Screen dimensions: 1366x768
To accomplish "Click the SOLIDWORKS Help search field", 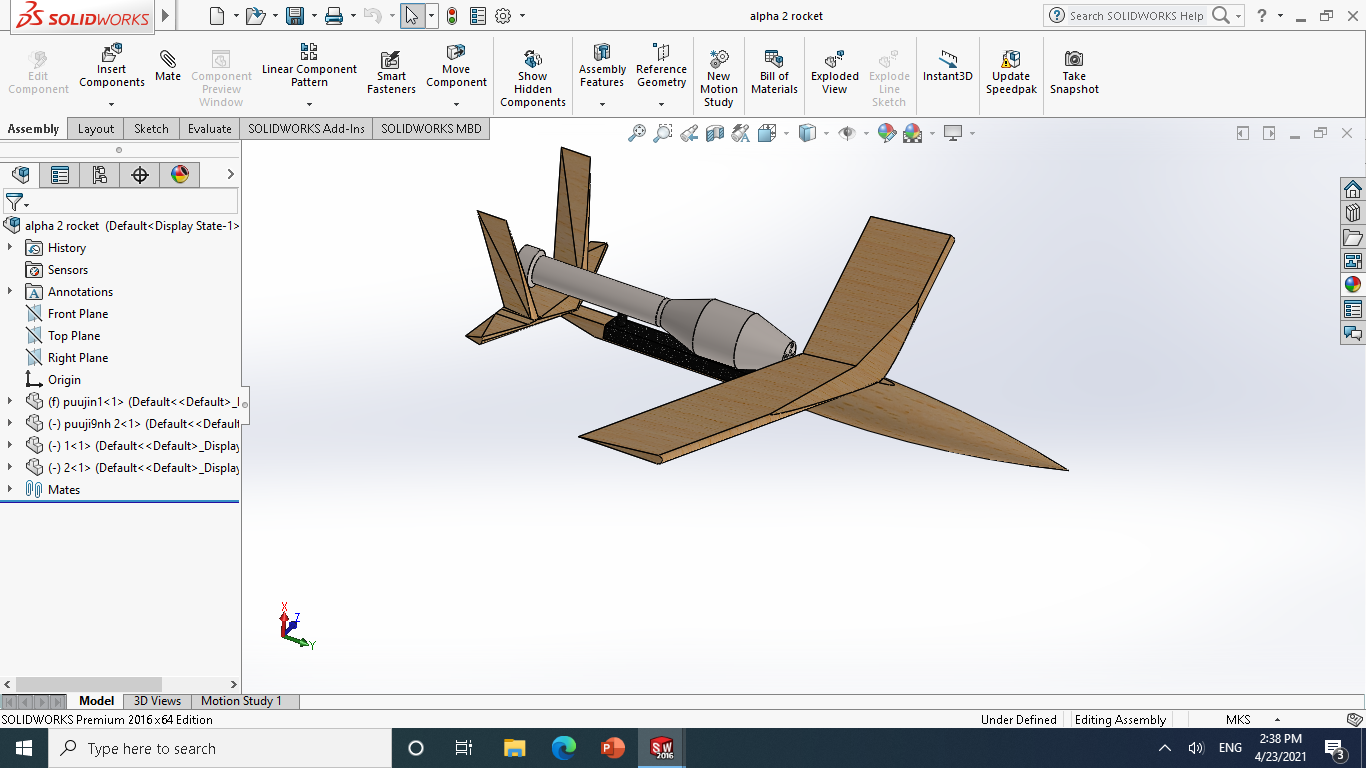I will 1136,16.
